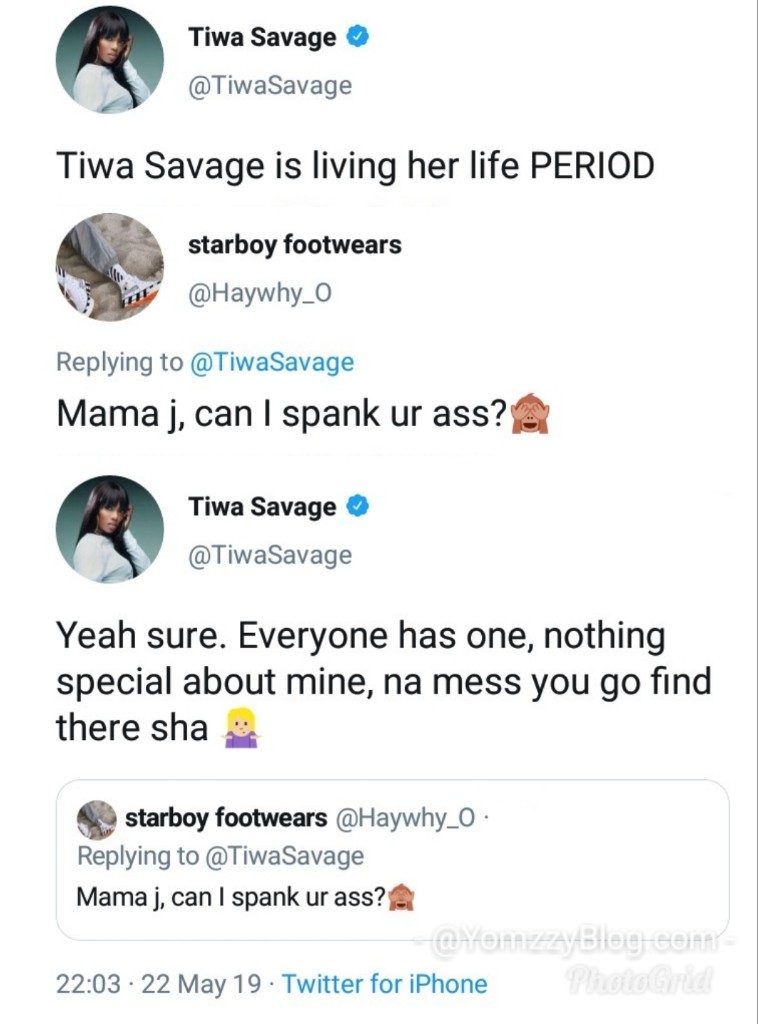The image size is (758, 1024).
Task: Open the 'starboy footwears' name in the quoted tweet
Action: pyautogui.click(x=227, y=819)
